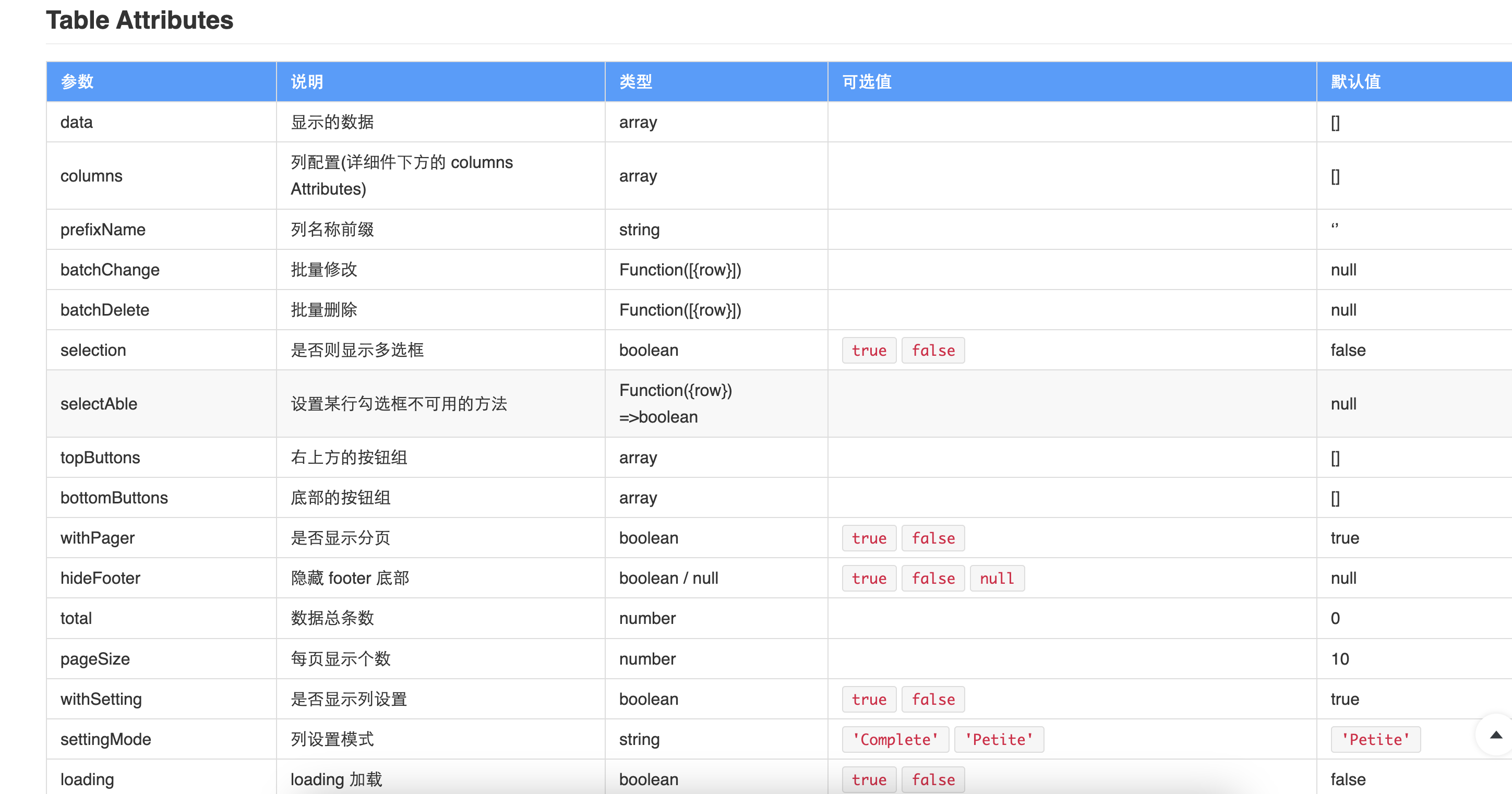Screen dimensions: 1512x794
Task: Click 'true' code tag in loading row
Action: point(869,779)
